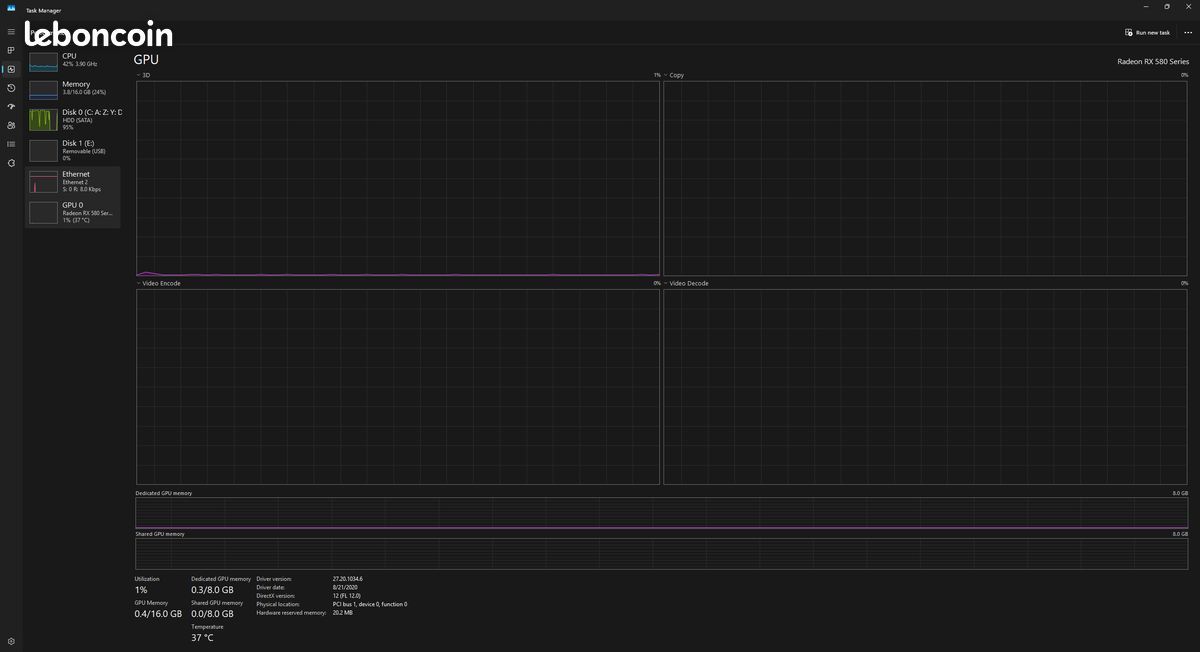Open Task Manager Settings gear
The height and width of the screenshot is (652, 1200).
pyautogui.click(x=11, y=641)
